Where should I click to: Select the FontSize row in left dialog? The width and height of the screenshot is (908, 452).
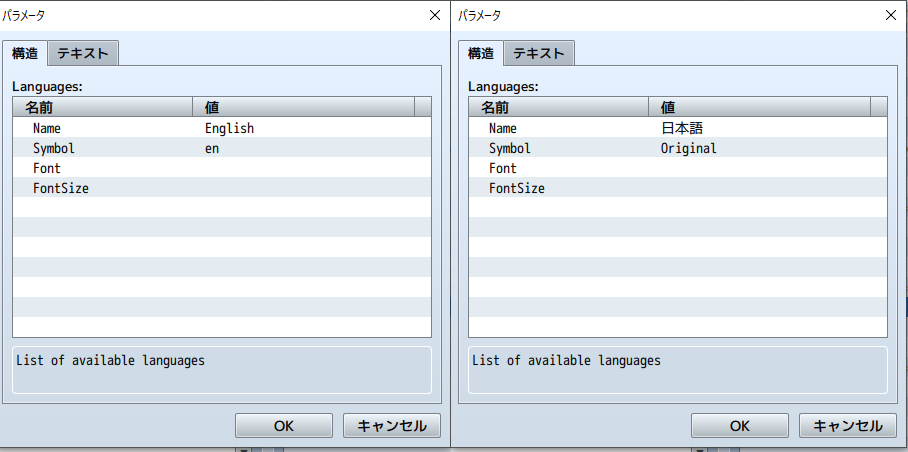point(221,188)
